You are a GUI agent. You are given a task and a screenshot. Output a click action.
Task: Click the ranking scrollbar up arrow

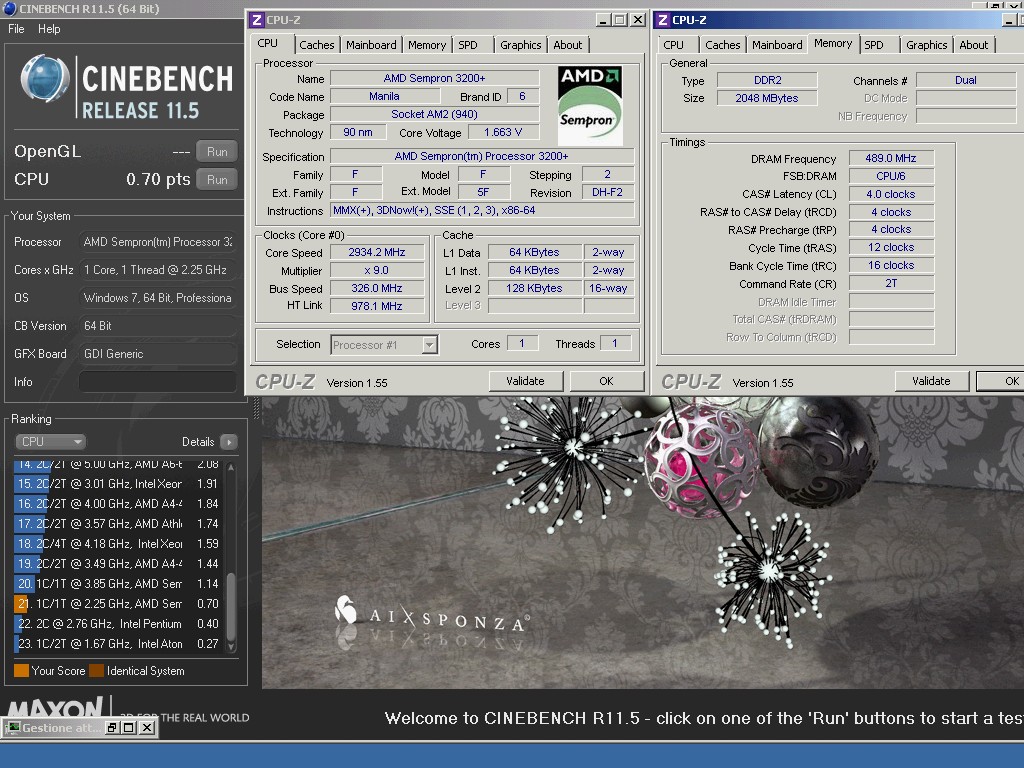click(231, 468)
